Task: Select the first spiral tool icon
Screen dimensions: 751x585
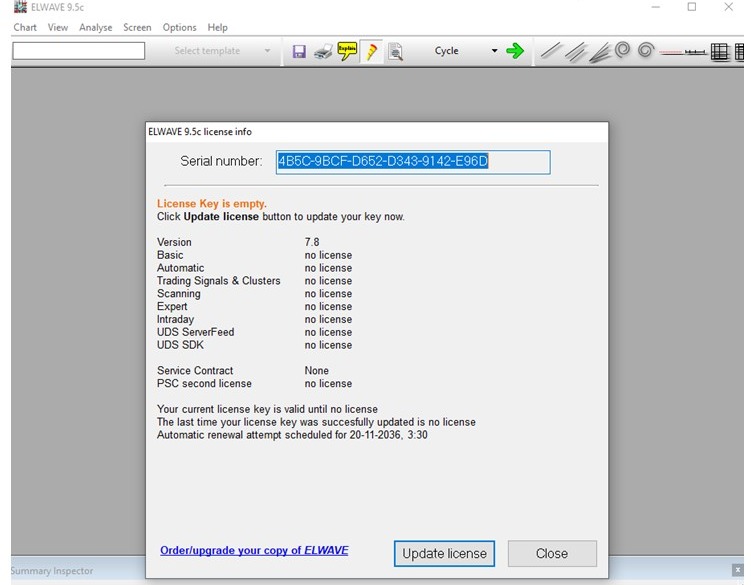Action: click(622, 50)
